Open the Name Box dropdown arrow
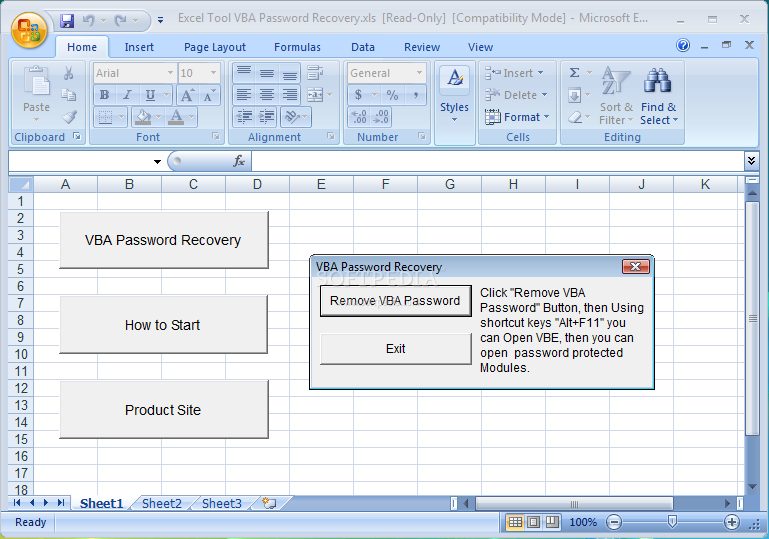 coord(157,161)
